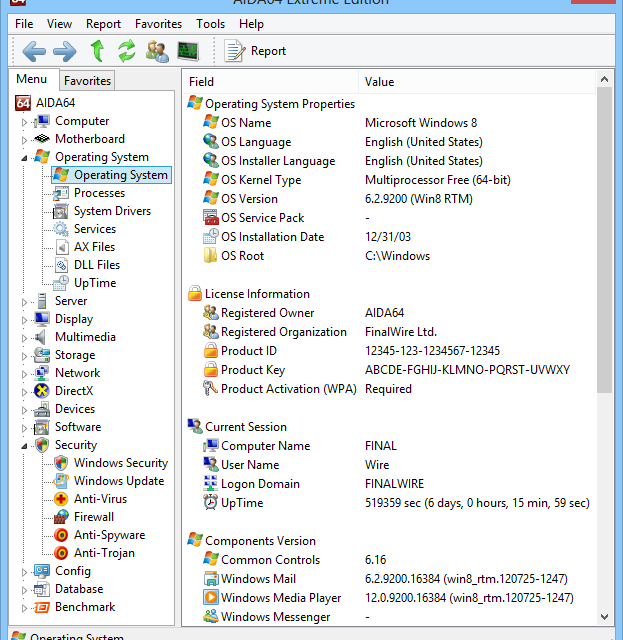The height and width of the screenshot is (640, 623).
Task: Expand the Benchmark tree node
Action: (25, 608)
